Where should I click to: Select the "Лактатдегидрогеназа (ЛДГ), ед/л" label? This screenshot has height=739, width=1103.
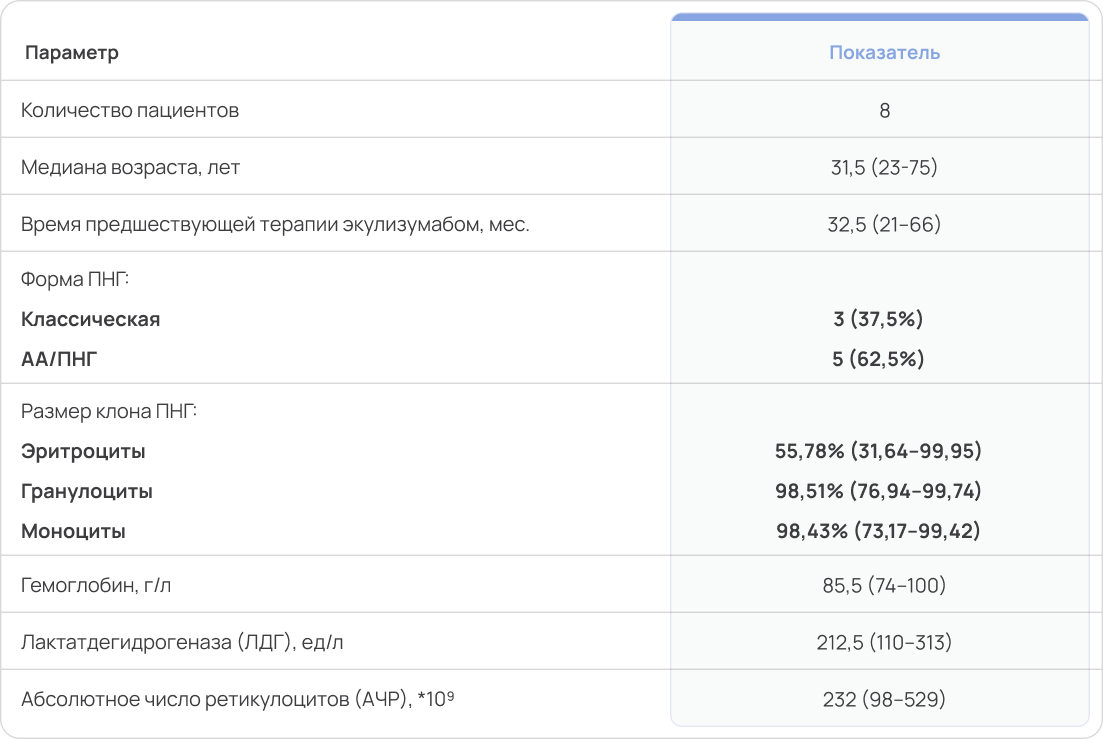[182, 642]
